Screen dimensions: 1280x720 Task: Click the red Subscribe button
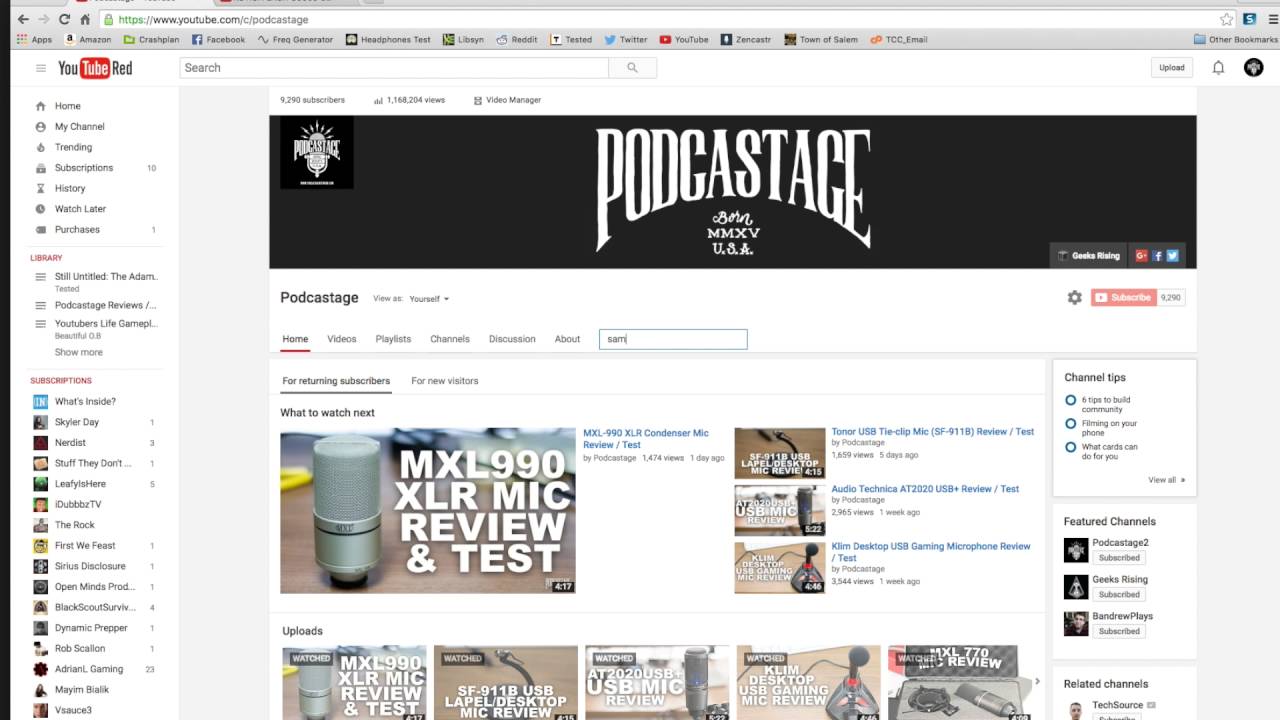1124,298
